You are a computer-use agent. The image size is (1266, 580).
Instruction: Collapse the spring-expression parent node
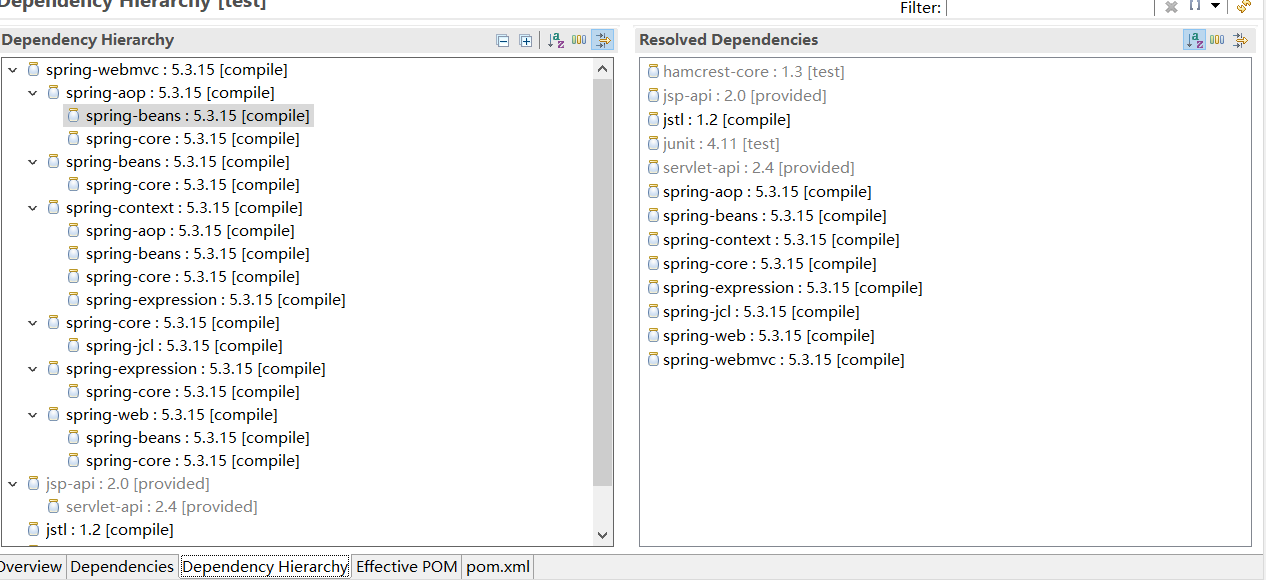click(32, 369)
